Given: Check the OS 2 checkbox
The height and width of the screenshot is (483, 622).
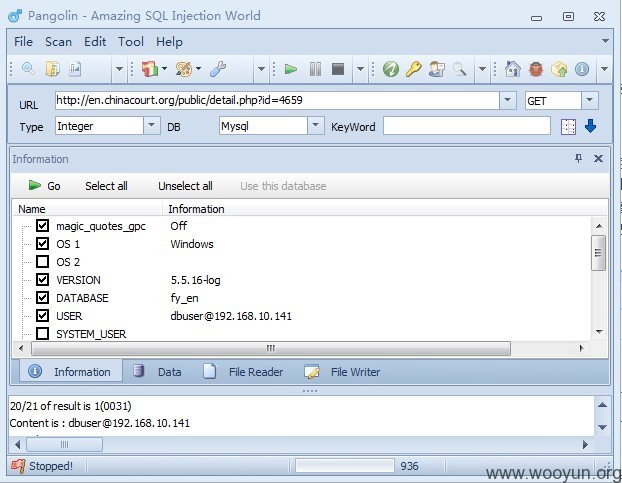Looking at the screenshot, I should pos(42,262).
